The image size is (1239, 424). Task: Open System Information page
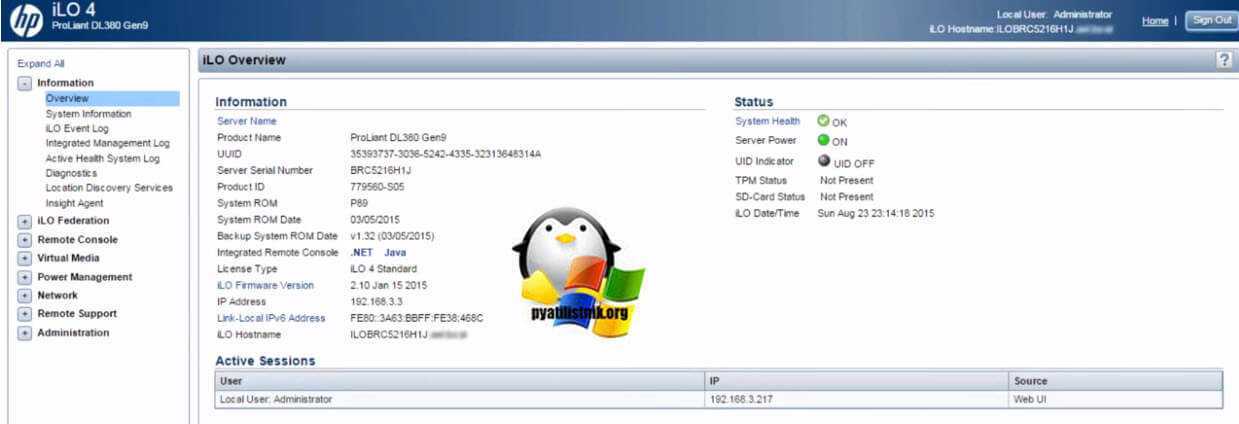(88, 114)
